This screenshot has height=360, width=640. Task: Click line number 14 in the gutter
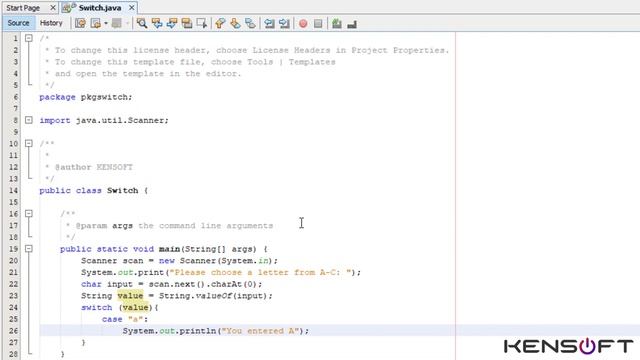[13, 191]
